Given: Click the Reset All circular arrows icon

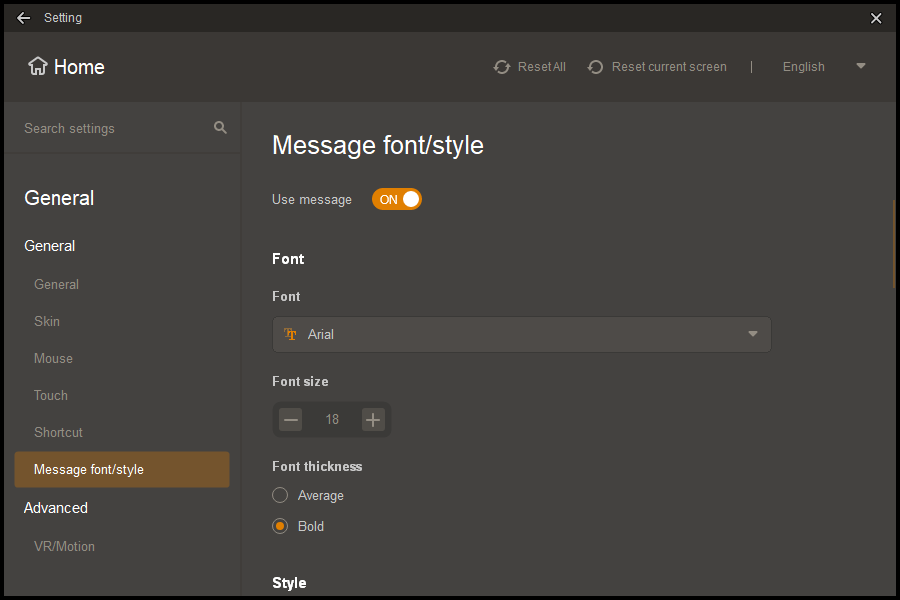Looking at the screenshot, I should pyautogui.click(x=502, y=67).
